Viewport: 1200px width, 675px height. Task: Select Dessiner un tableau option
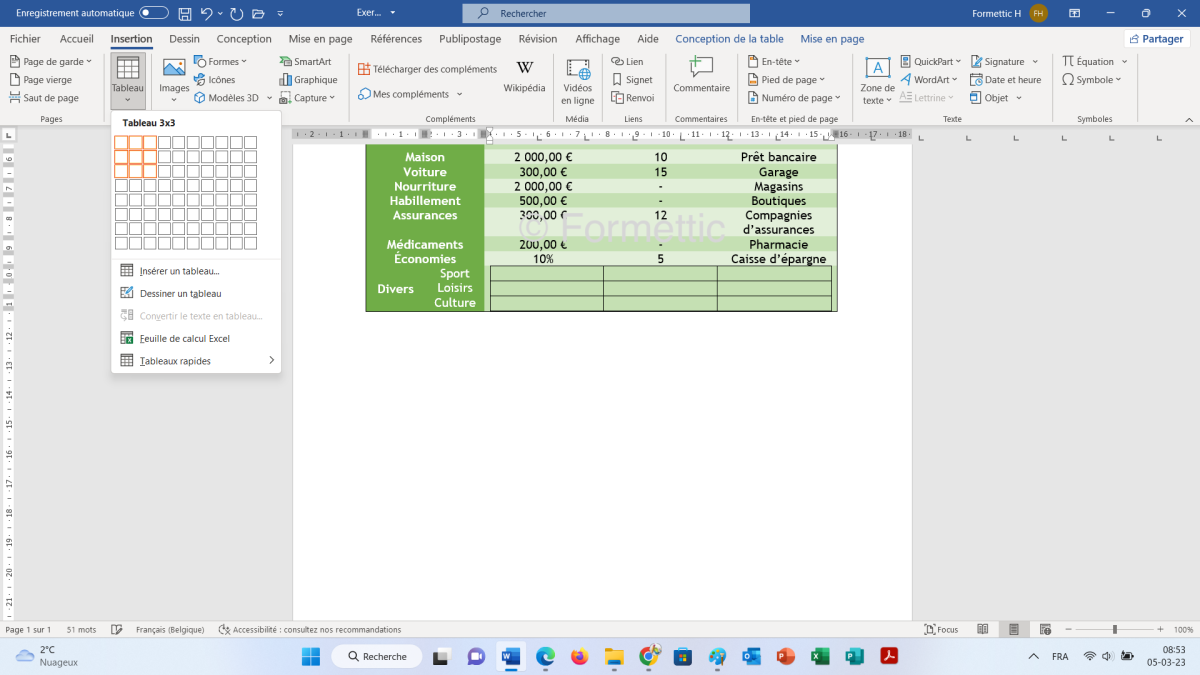click(x=180, y=294)
